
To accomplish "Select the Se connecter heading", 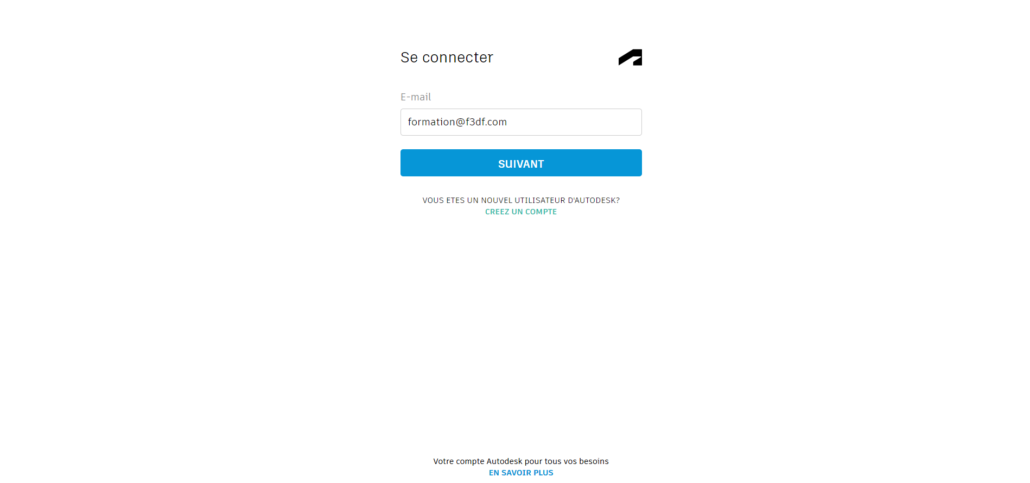I will (x=447, y=57).
